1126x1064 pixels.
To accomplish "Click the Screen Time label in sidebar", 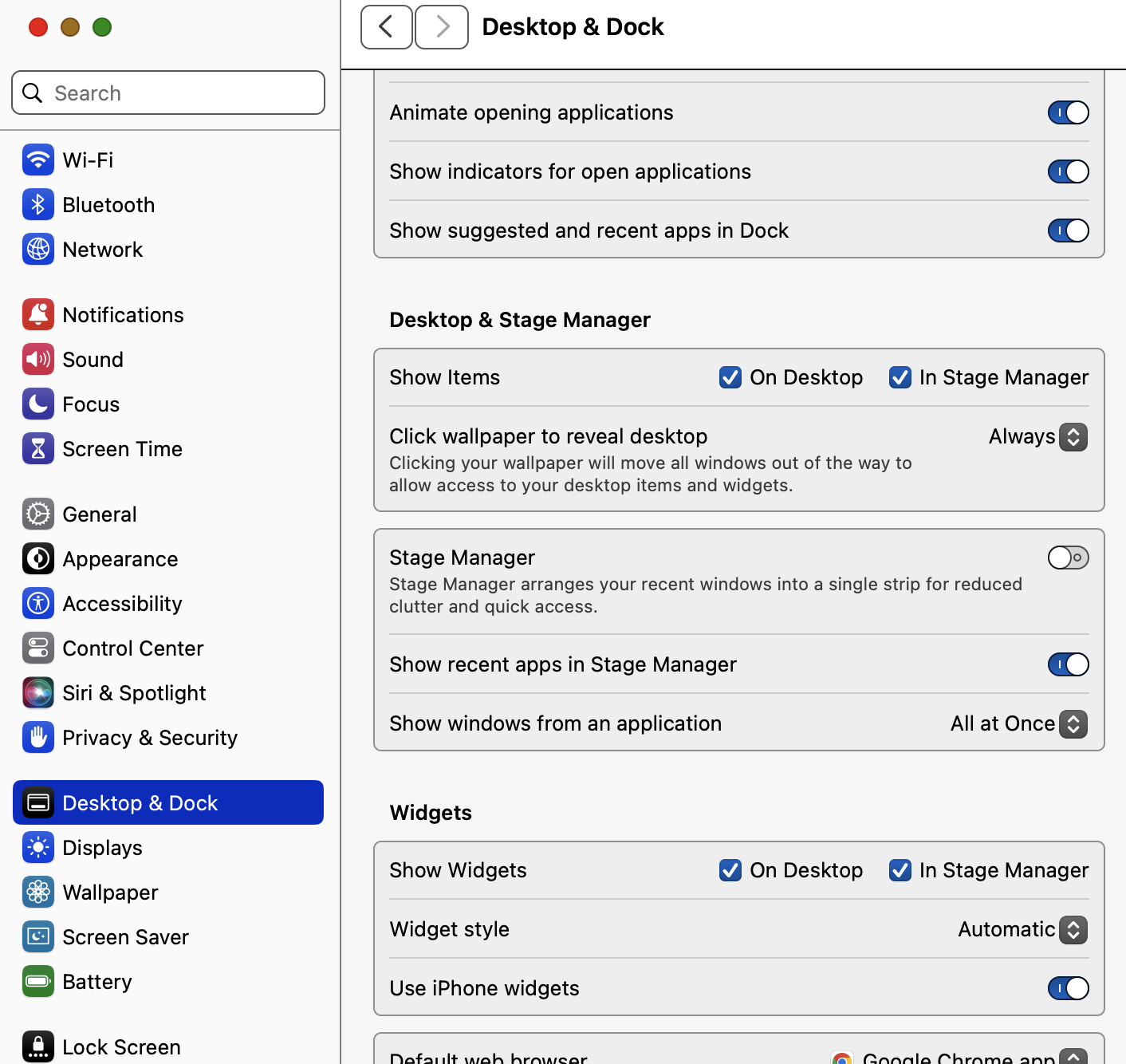I will pyautogui.click(x=123, y=449).
